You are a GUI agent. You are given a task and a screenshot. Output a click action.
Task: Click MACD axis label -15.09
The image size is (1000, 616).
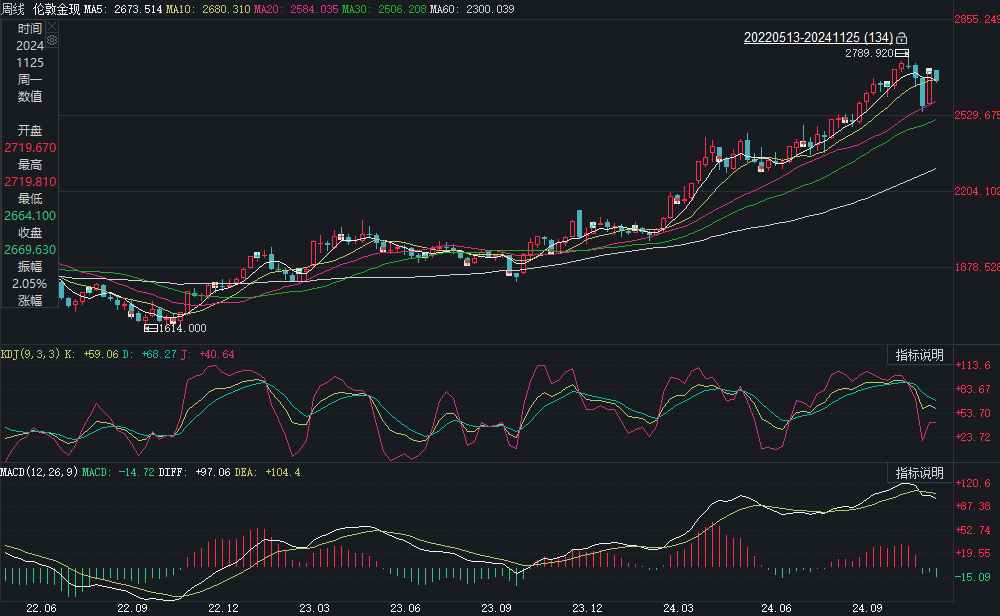click(x=973, y=577)
